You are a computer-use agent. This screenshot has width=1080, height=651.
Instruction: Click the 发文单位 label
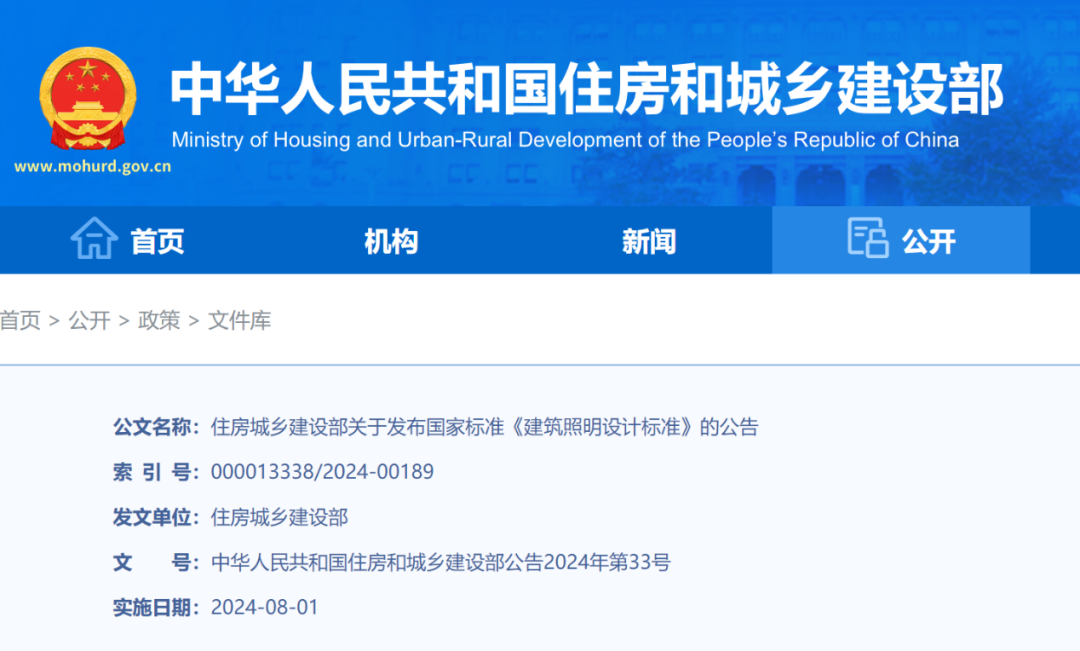156,517
